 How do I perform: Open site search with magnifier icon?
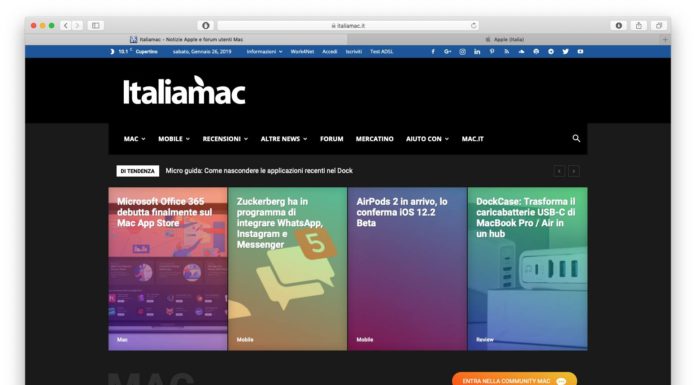[x=576, y=139]
